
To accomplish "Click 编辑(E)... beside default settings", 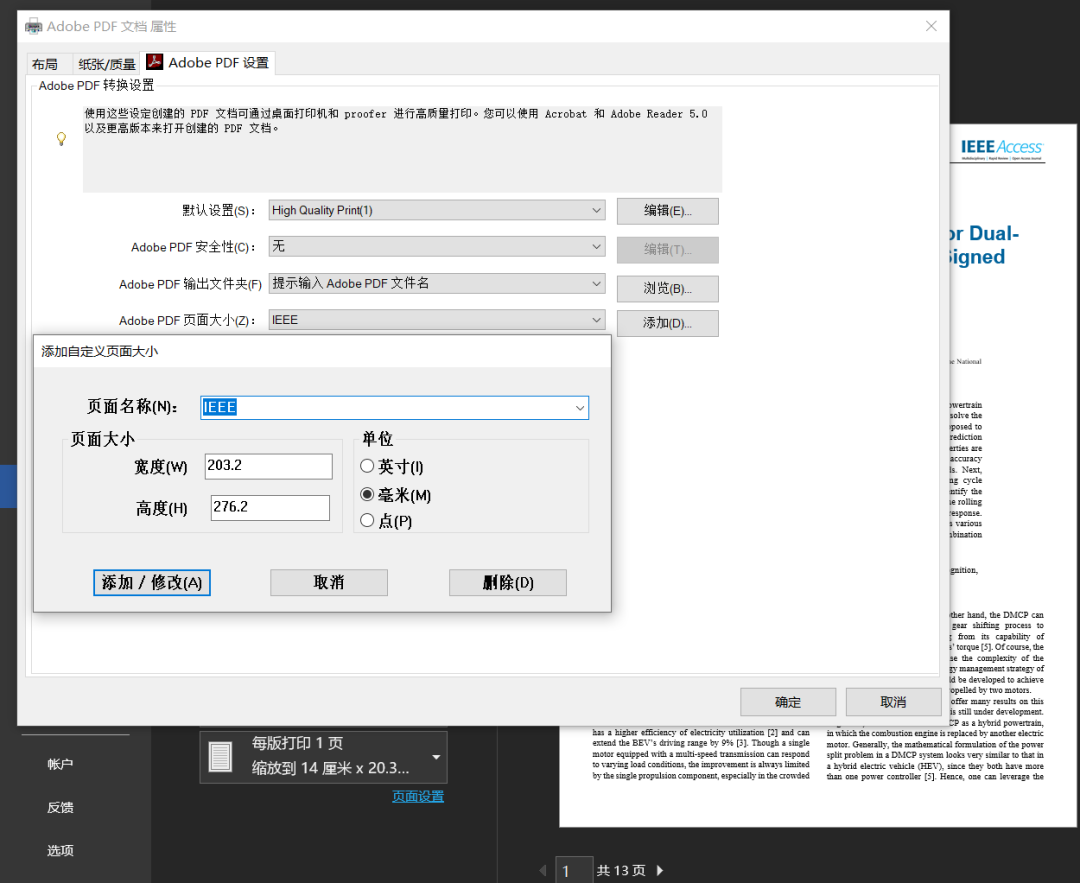I will [x=667, y=211].
